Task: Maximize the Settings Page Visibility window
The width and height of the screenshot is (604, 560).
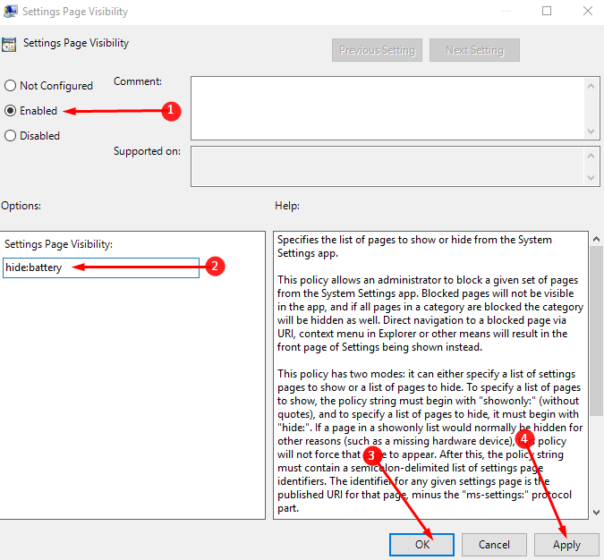Action: [x=546, y=11]
